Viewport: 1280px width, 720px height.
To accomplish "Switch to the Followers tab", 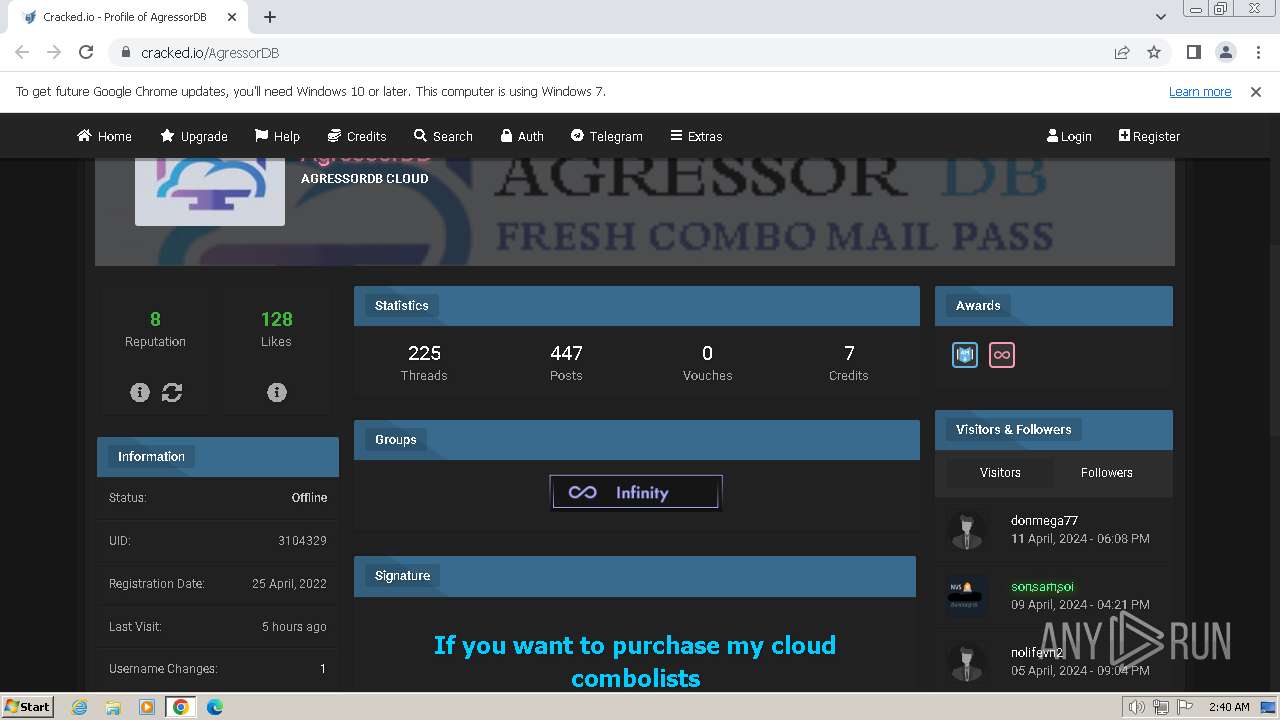I will 1107,472.
